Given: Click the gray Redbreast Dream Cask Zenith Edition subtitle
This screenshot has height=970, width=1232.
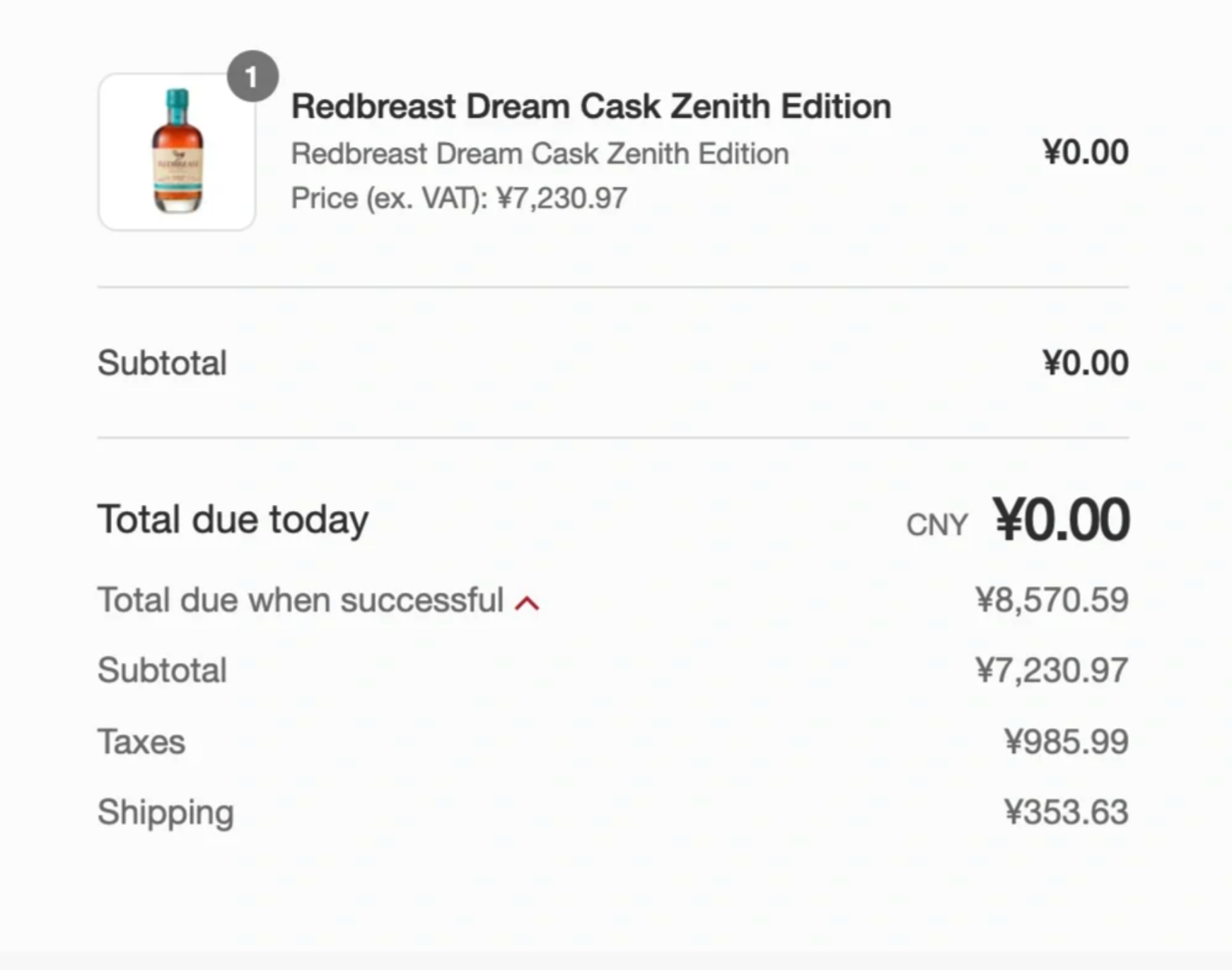Looking at the screenshot, I should tap(540, 153).
